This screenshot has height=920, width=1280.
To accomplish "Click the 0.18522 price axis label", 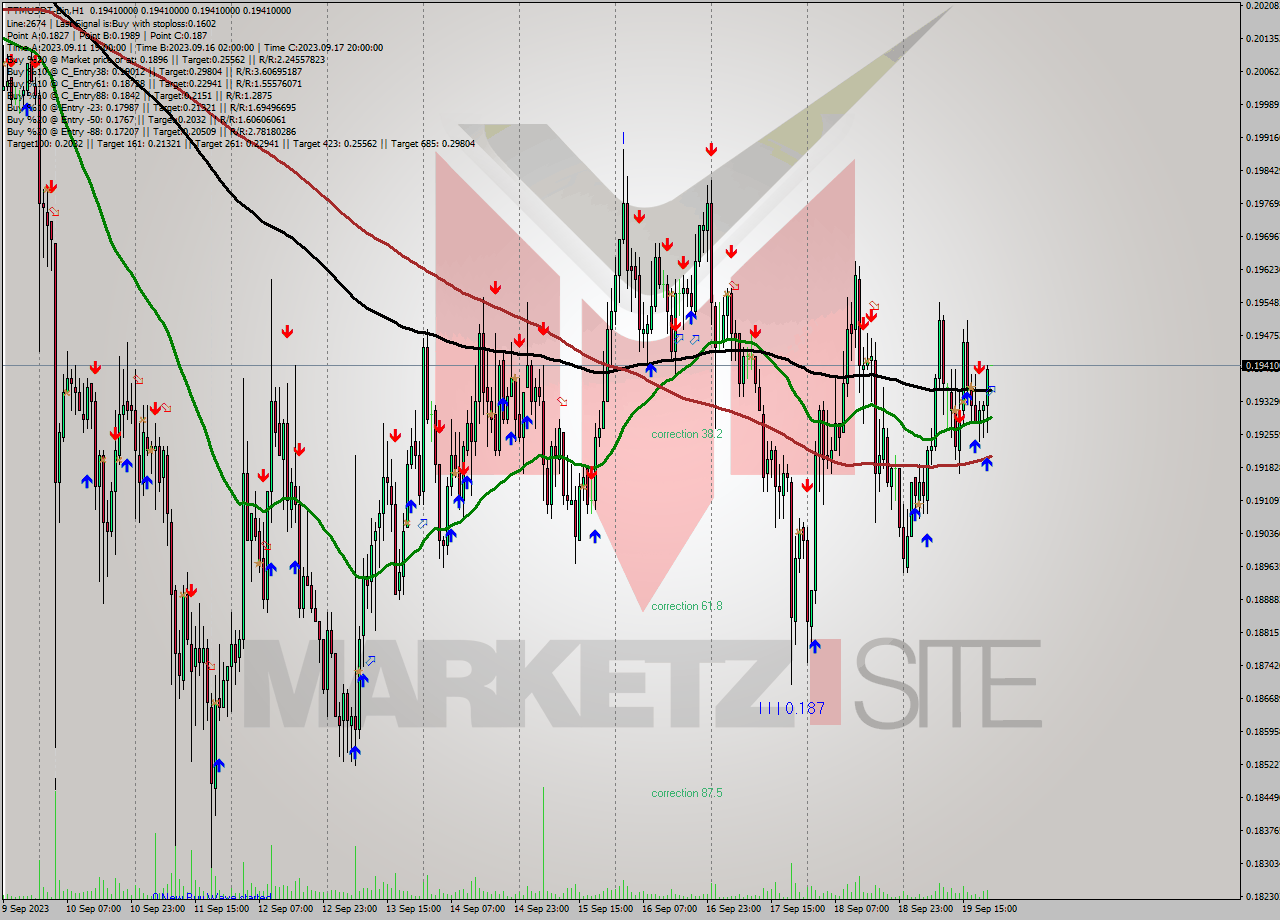I will 1262,764.
